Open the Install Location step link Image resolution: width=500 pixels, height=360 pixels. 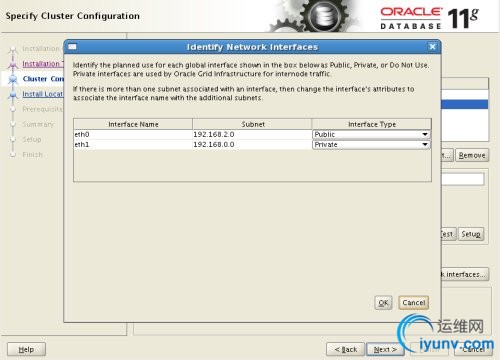coord(43,94)
